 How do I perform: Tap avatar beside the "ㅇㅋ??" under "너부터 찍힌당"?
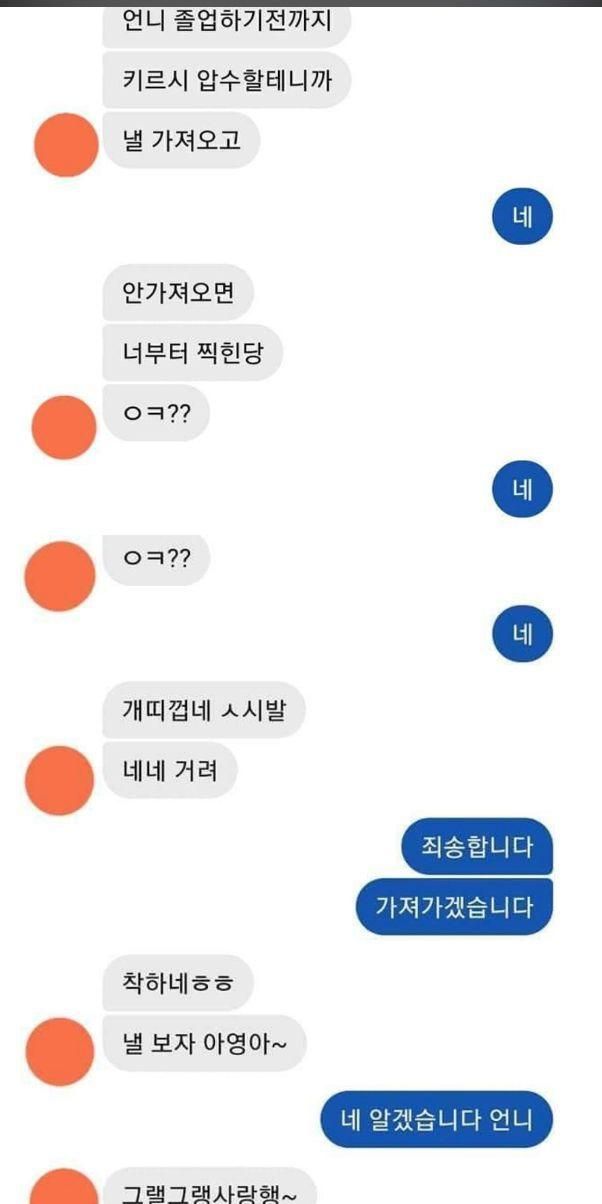coord(65,427)
